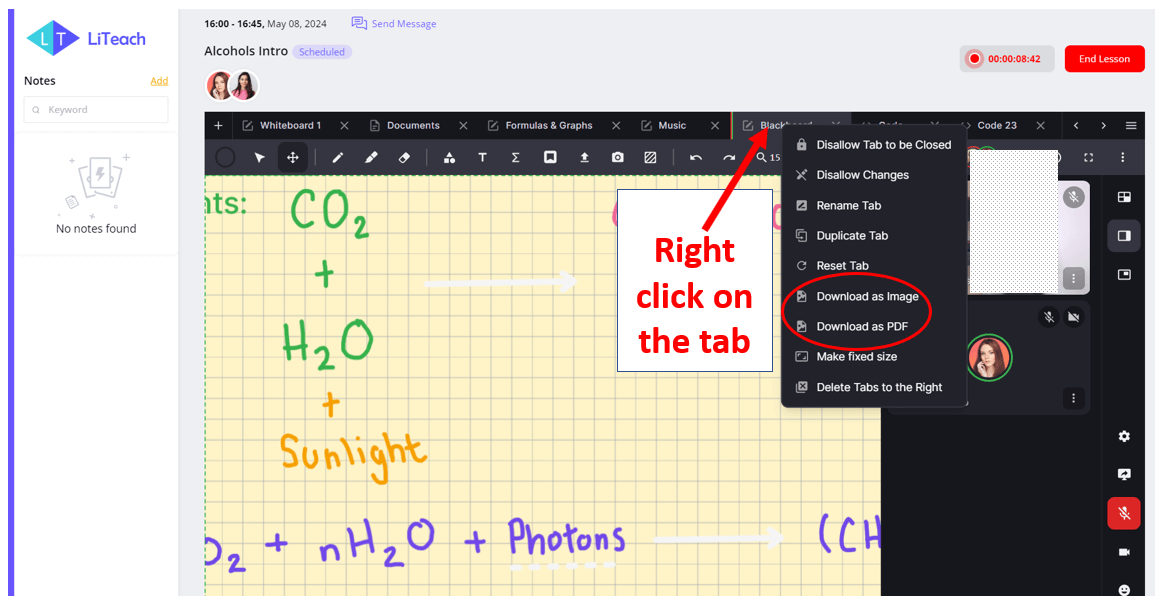
Task: Choose the highlighter marker tool
Action: pos(371,157)
